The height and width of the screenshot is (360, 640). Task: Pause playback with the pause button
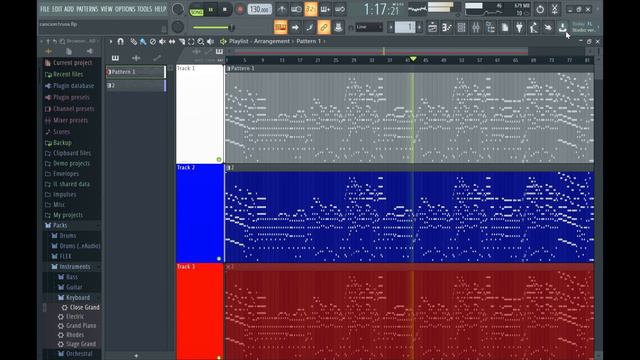coord(211,9)
